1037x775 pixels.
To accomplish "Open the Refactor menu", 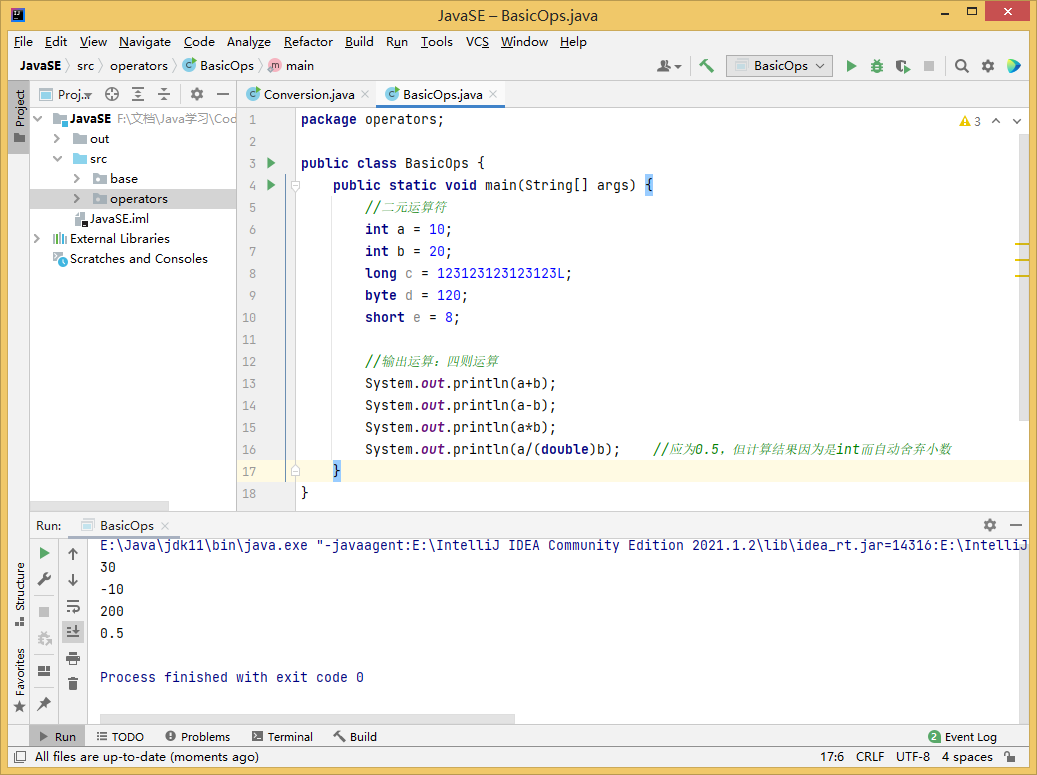I will 308,42.
